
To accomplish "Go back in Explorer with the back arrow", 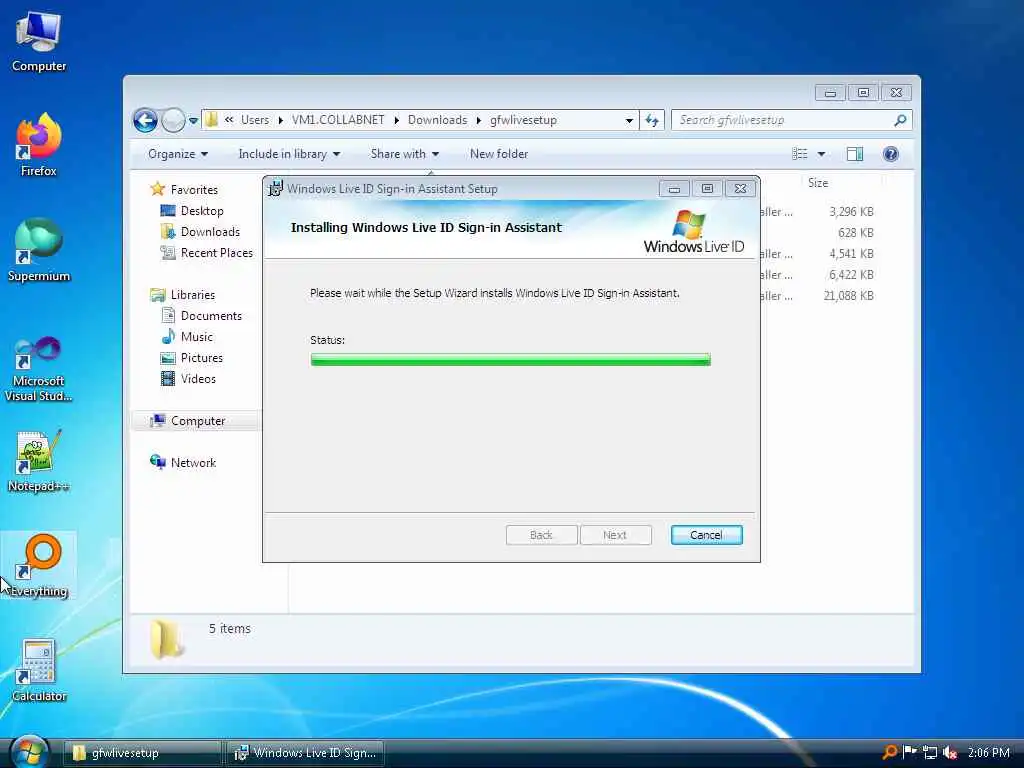I will tap(146, 120).
